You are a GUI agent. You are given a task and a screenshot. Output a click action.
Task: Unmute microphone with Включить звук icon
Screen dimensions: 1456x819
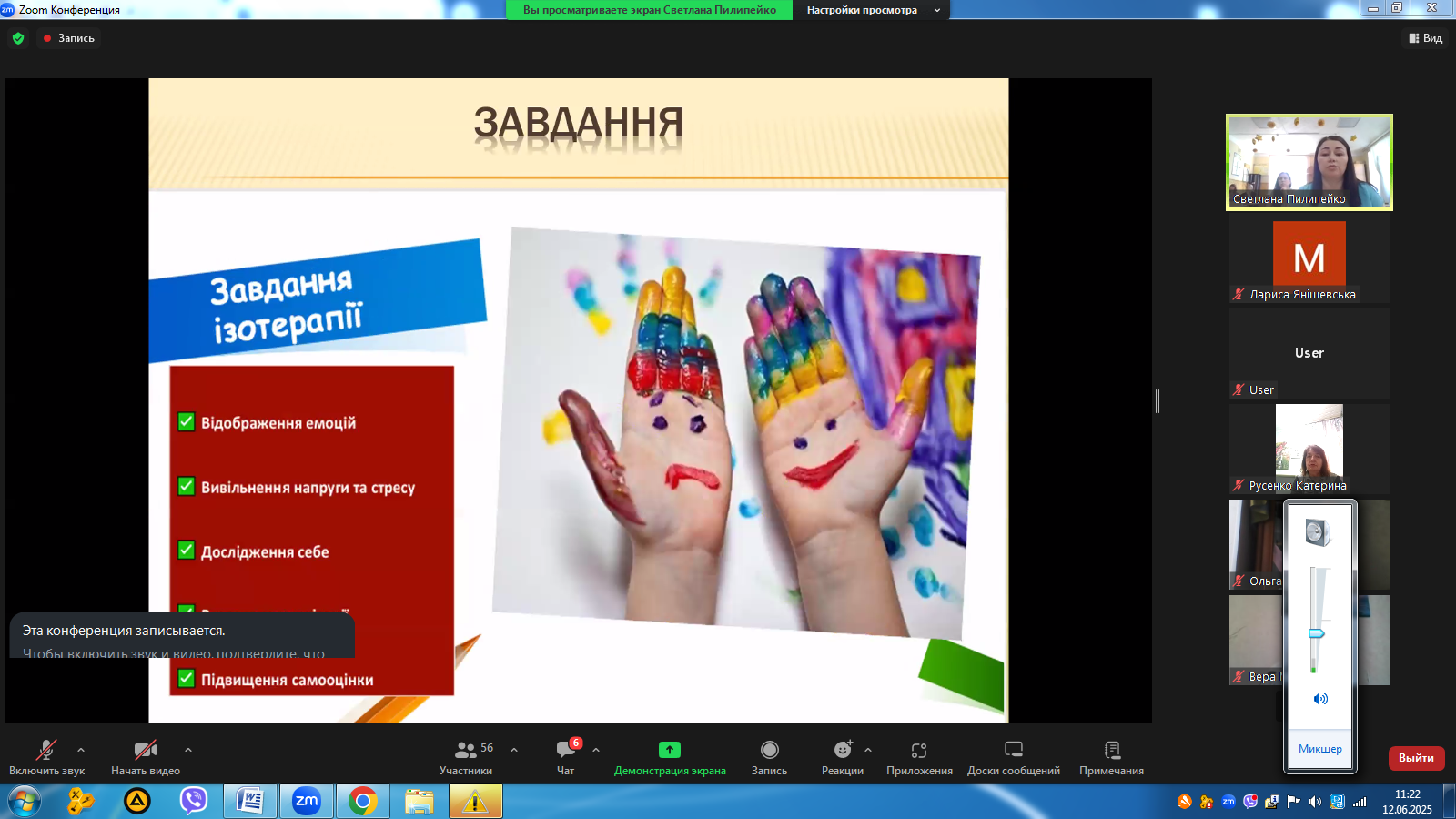point(46,750)
